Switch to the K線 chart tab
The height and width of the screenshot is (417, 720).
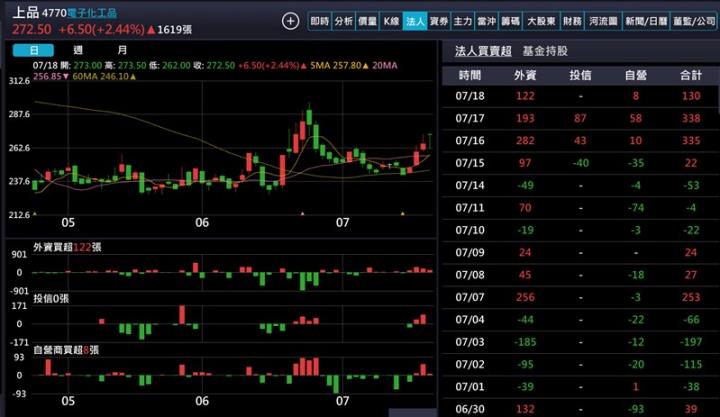tap(391, 21)
